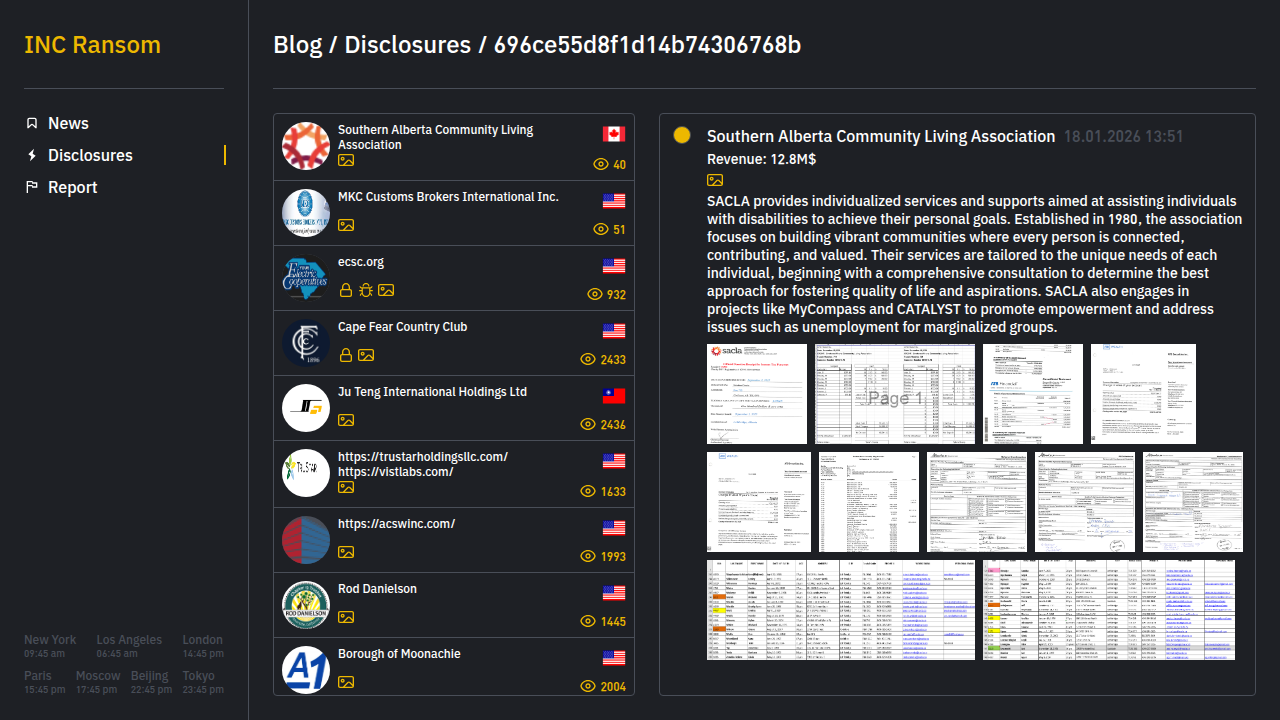Click the image icon below Revenue in detail panel
Viewport: 1280px width, 720px height.
click(x=715, y=180)
